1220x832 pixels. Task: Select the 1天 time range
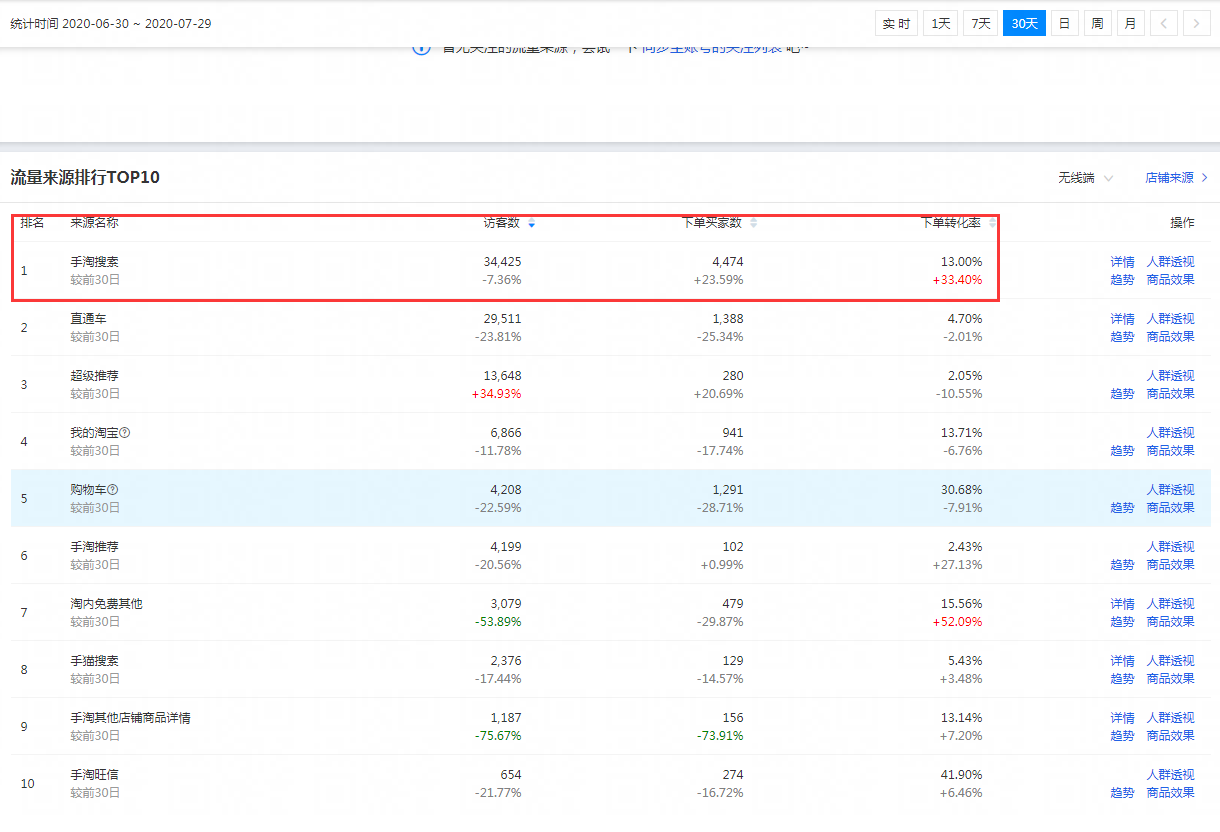(x=941, y=23)
